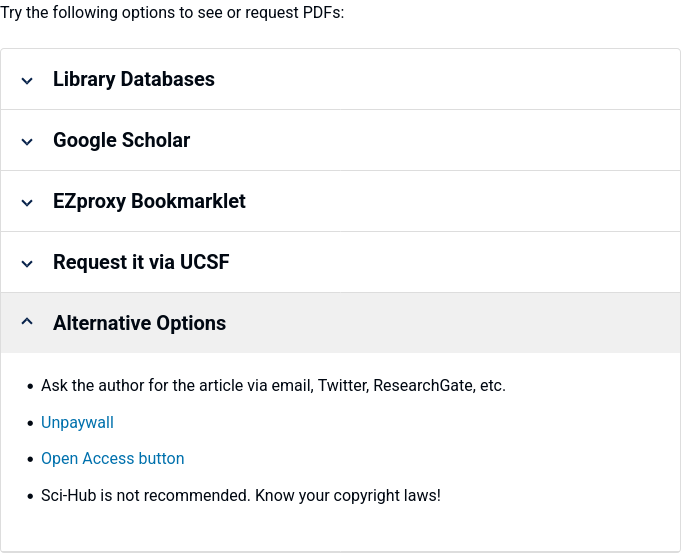681x553 pixels.
Task: Open the Library Databases accordion section
Action: pyautogui.click(x=134, y=79)
